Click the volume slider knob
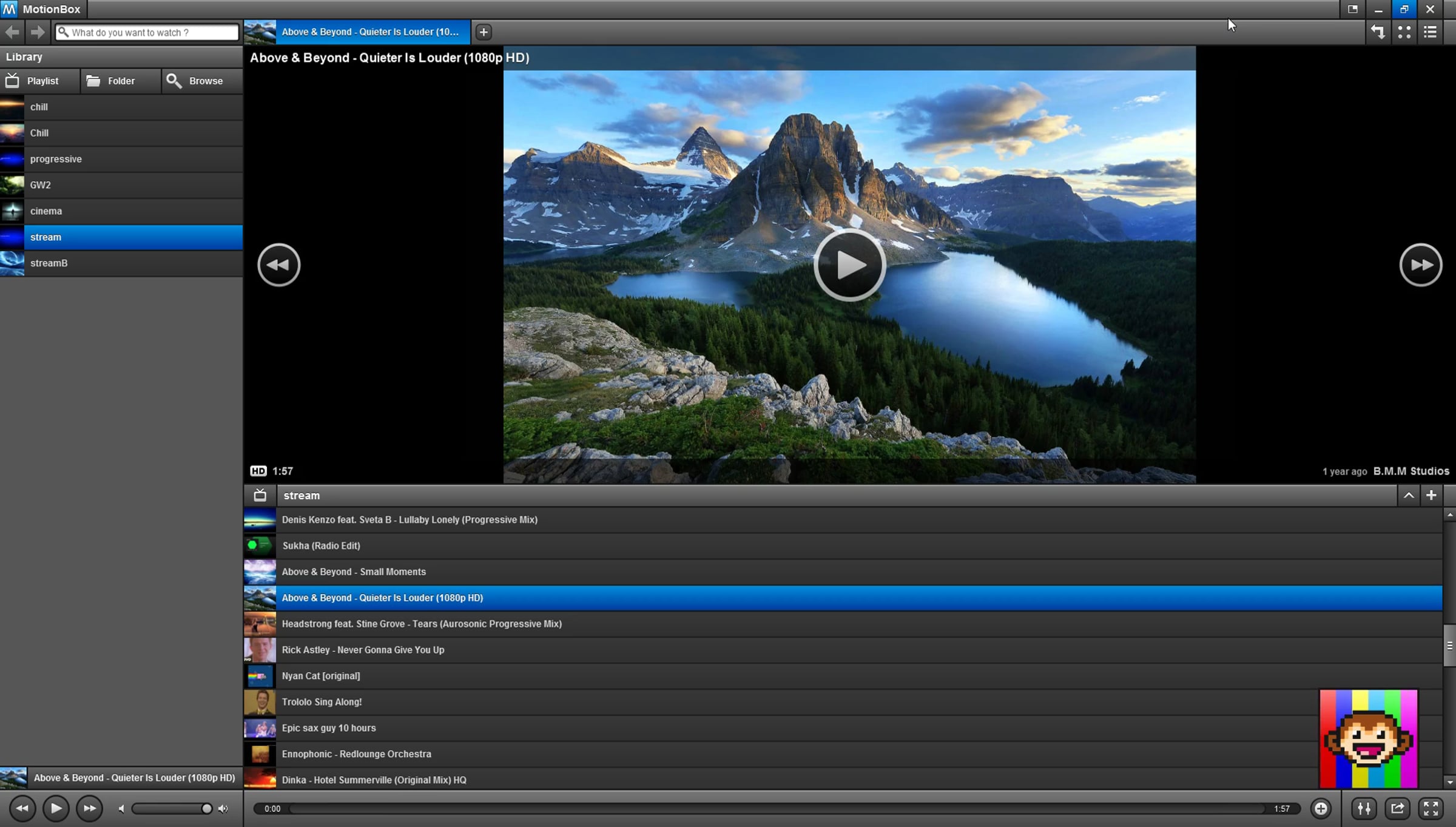This screenshot has width=1456, height=827. [x=206, y=808]
